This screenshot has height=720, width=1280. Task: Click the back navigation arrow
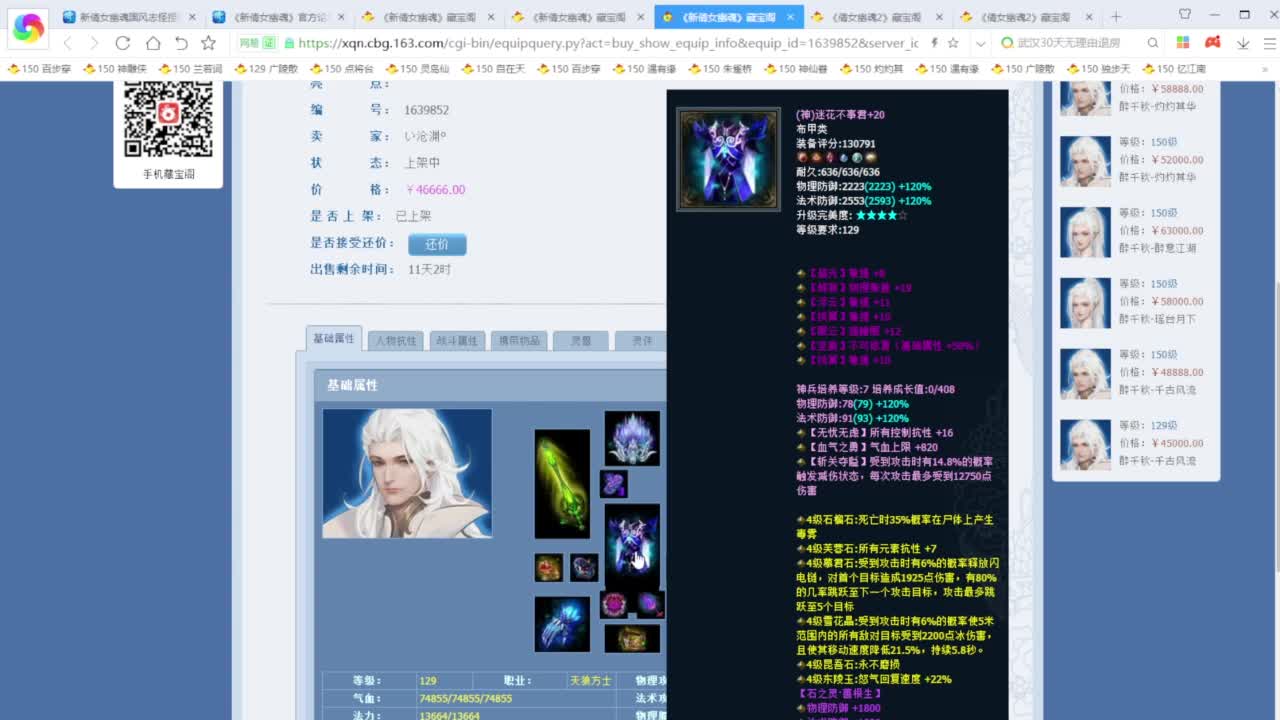point(66,45)
